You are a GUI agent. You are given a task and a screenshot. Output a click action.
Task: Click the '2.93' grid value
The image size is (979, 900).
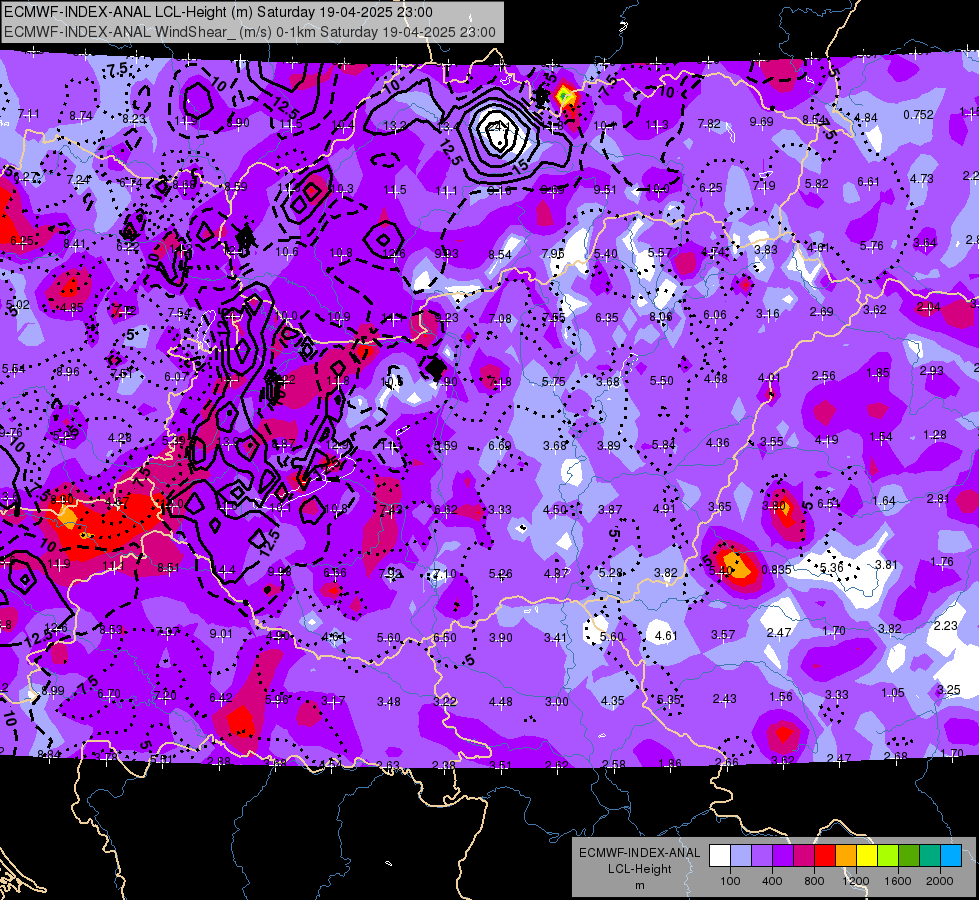click(x=932, y=371)
